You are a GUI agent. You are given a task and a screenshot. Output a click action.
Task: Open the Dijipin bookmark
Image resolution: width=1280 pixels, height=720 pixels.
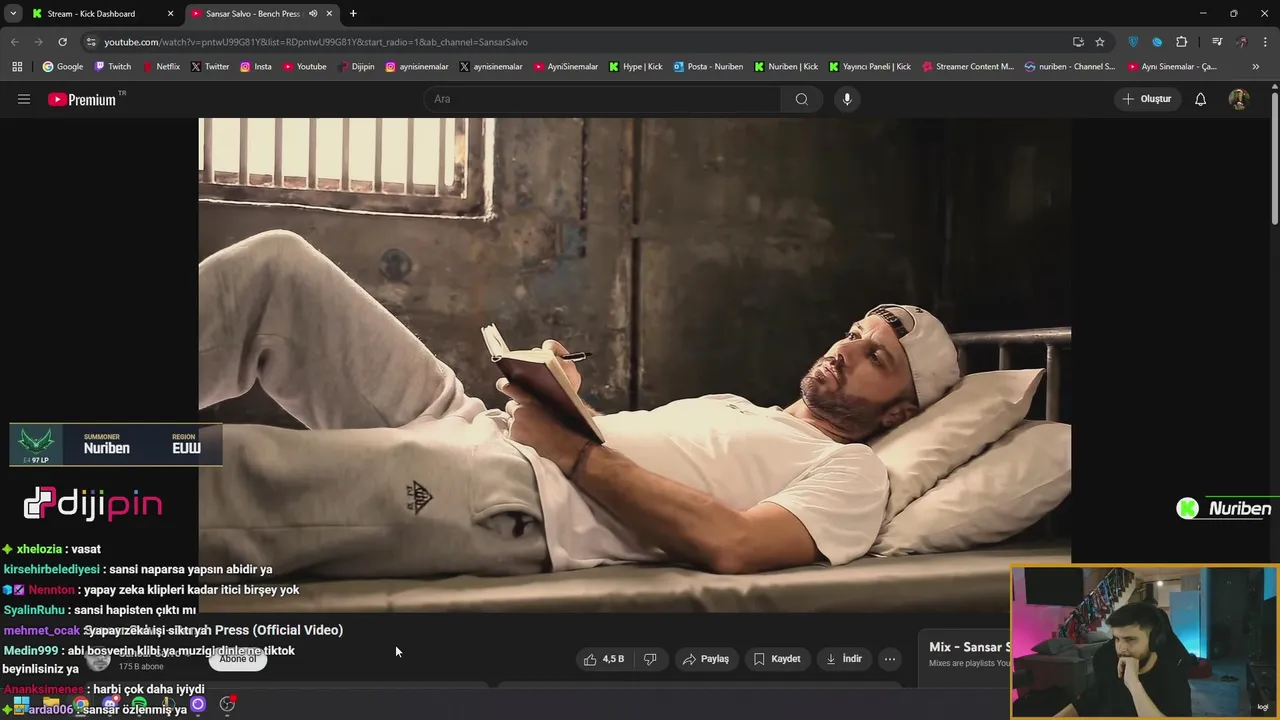[356, 67]
